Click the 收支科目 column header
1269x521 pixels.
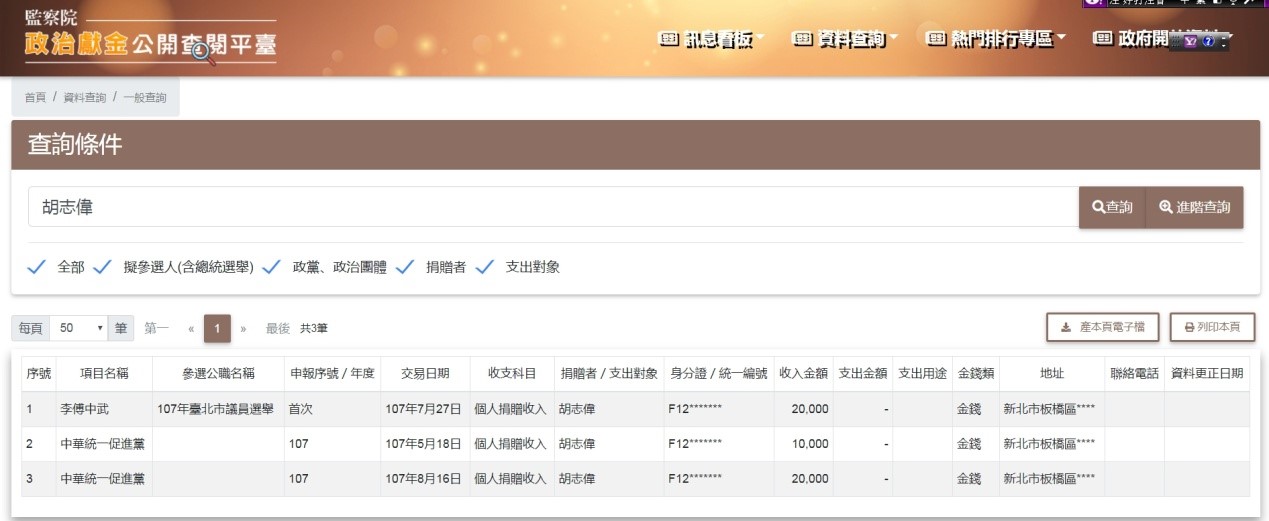512,373
